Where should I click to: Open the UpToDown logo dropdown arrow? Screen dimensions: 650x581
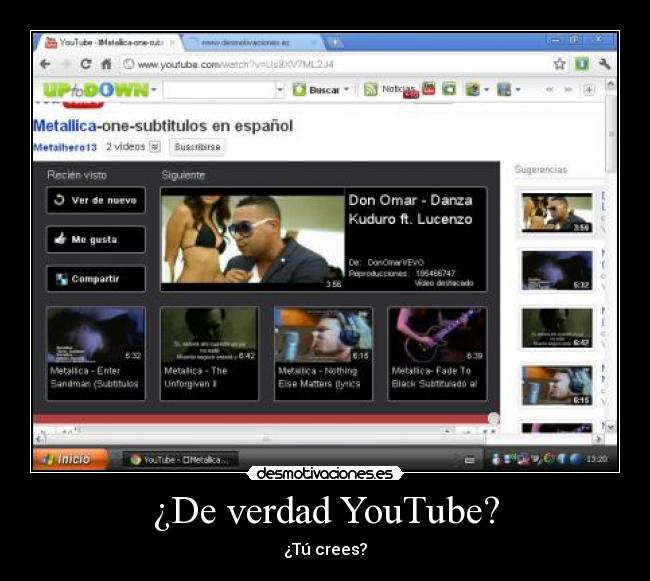click(x=154, y=90)
